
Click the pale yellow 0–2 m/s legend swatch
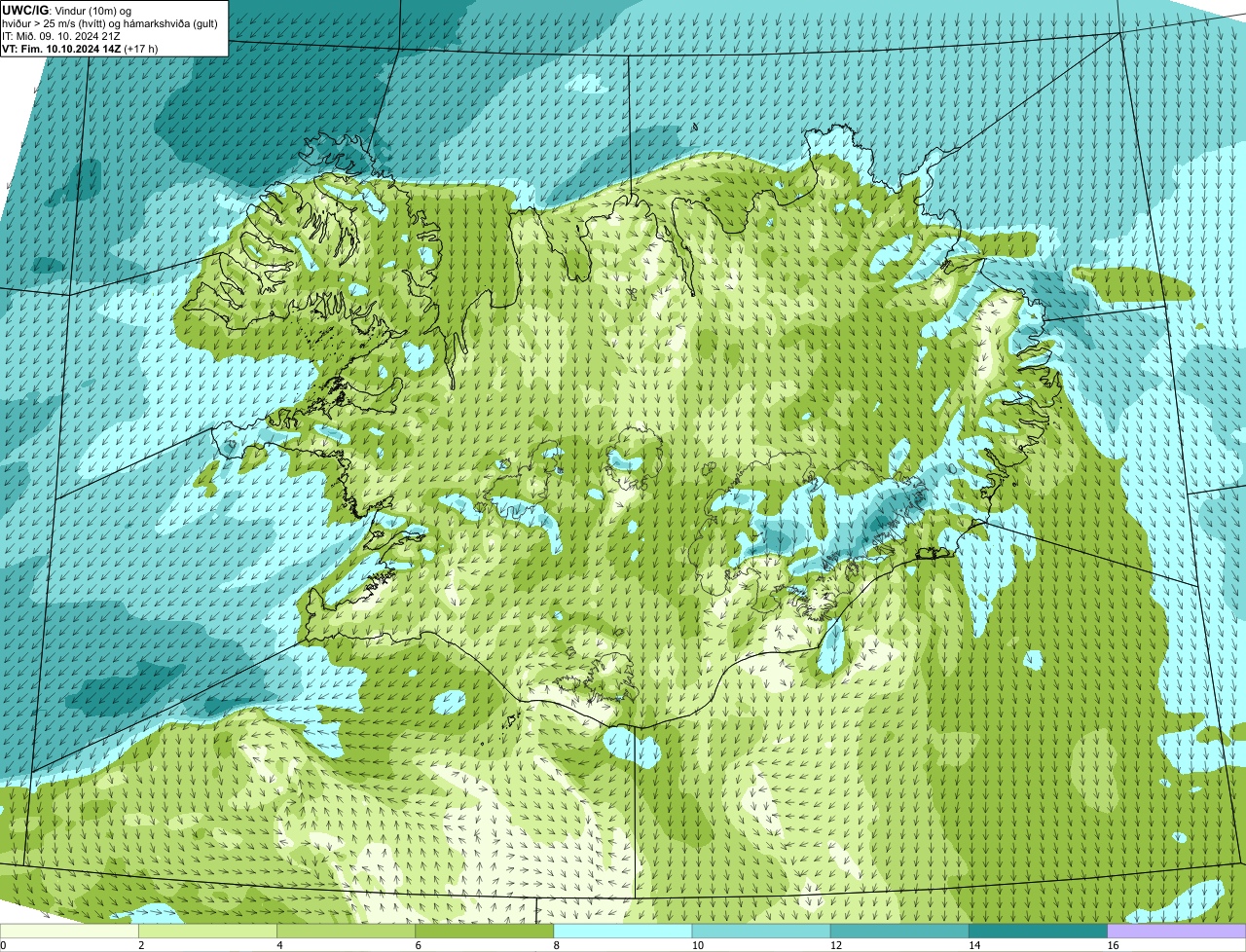click(x=69, y=931)
